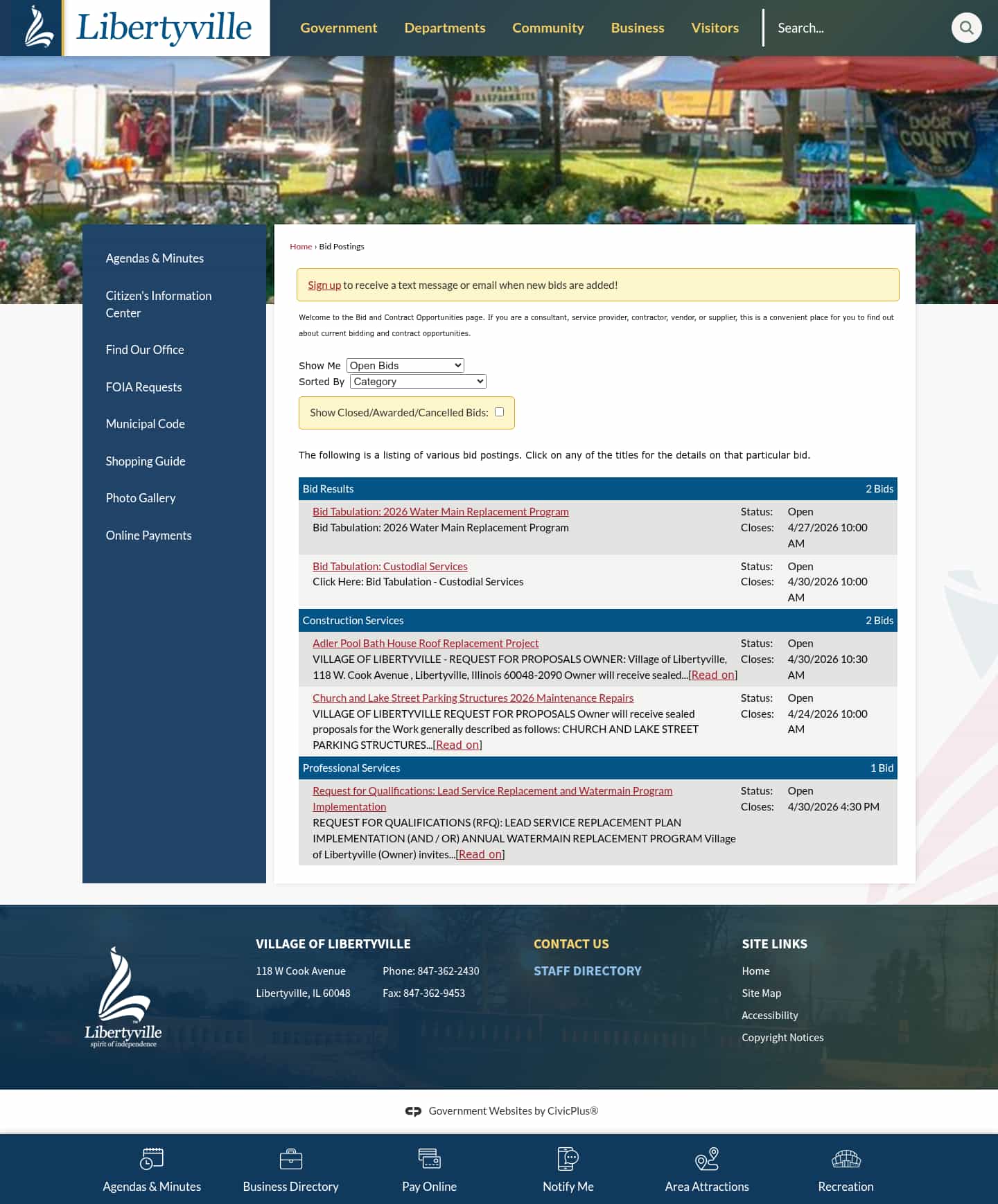Click the Agendas & Minutes calendar icon

[152, 1158]
